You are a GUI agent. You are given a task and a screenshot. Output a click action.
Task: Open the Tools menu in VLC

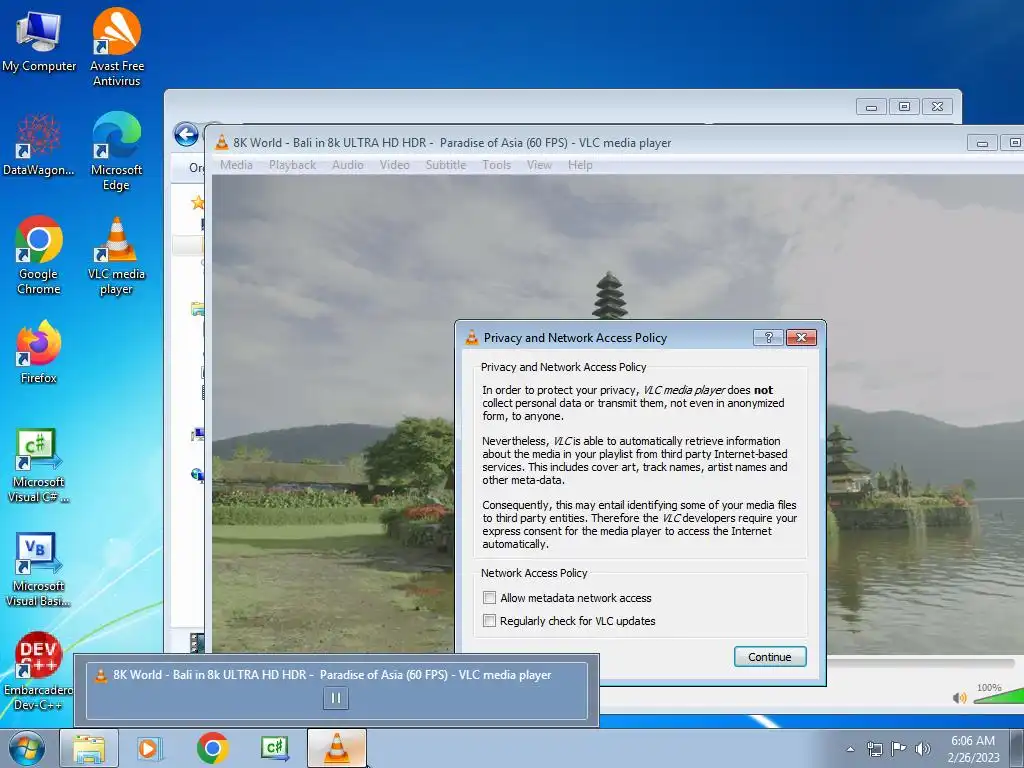(496, 165)
